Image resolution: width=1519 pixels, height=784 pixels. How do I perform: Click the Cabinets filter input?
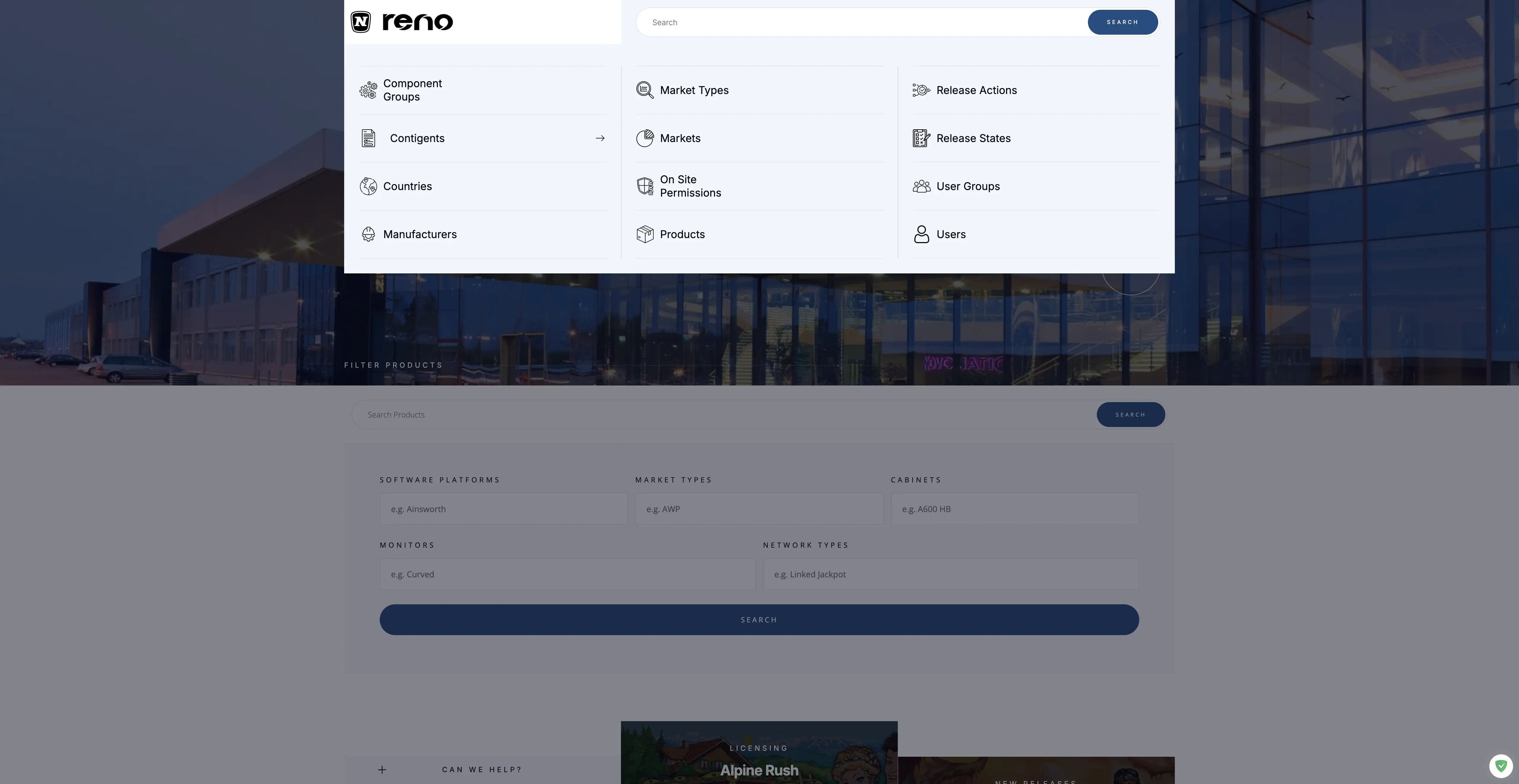(x=1014, y=509)
